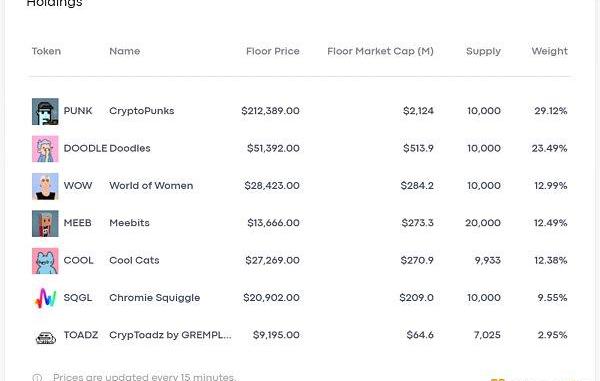Select the PUNK token symbol
600x381 pixels.
78,111
